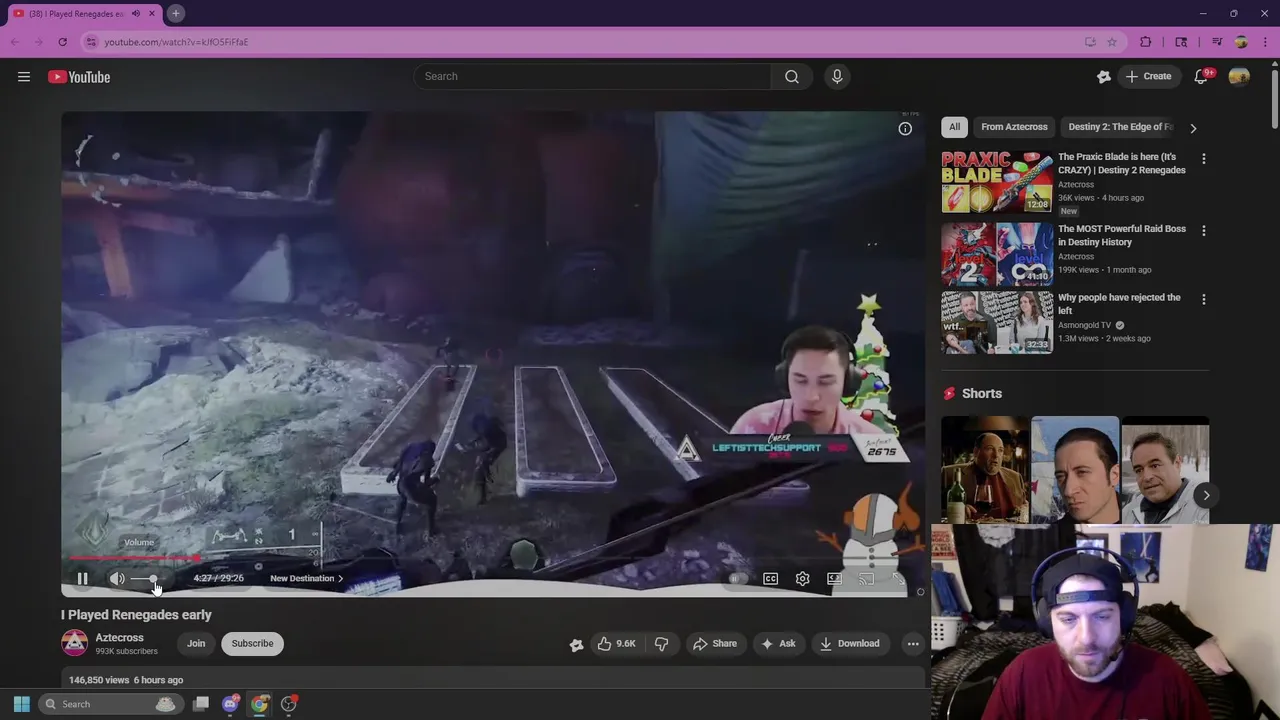Image resolution: width=1280 pixels, height=720 pixels.
Task: Select the All filter chip
Action: pos(954,127)
